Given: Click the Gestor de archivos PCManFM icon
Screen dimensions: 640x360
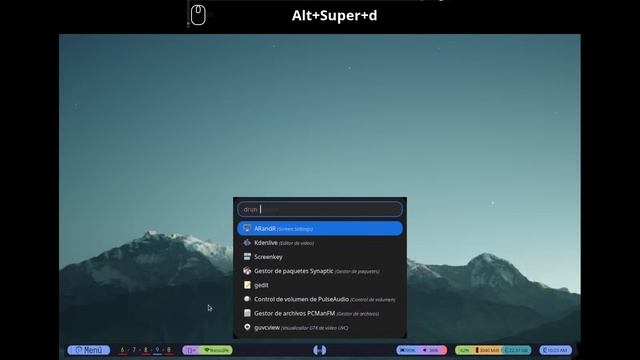Looking at the screenshot, I should coord(247,313).
